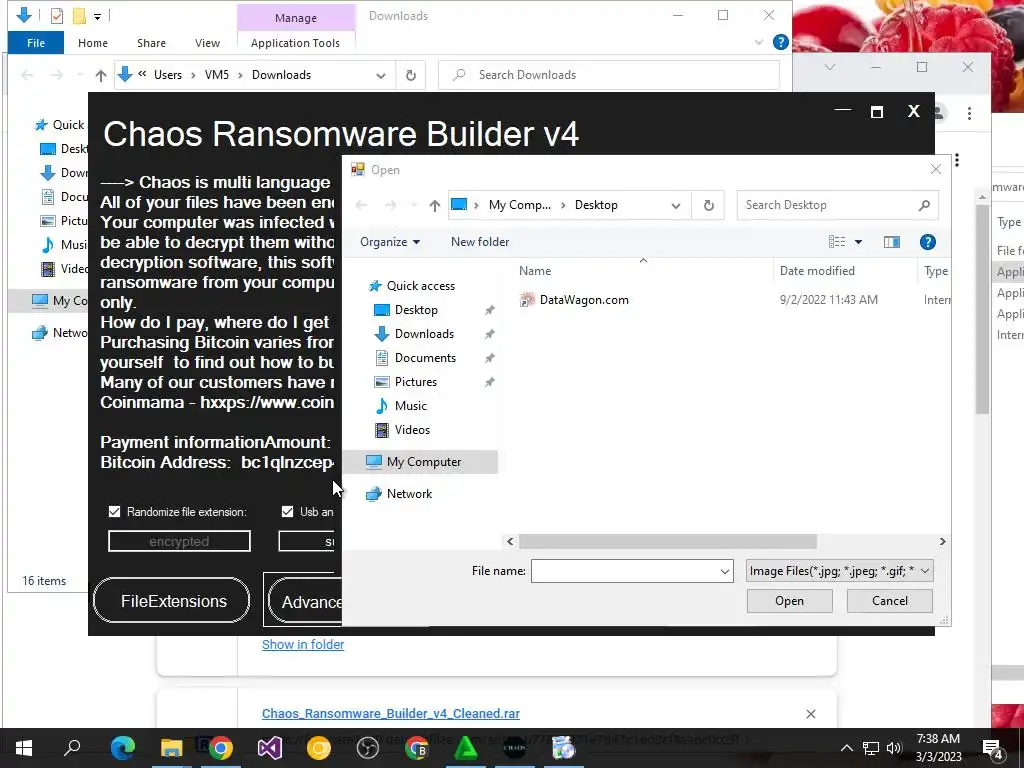Refresh the Desktop folder in the Open dialog
This screenshot has height=768, width=1024.
tap(709, 206)
